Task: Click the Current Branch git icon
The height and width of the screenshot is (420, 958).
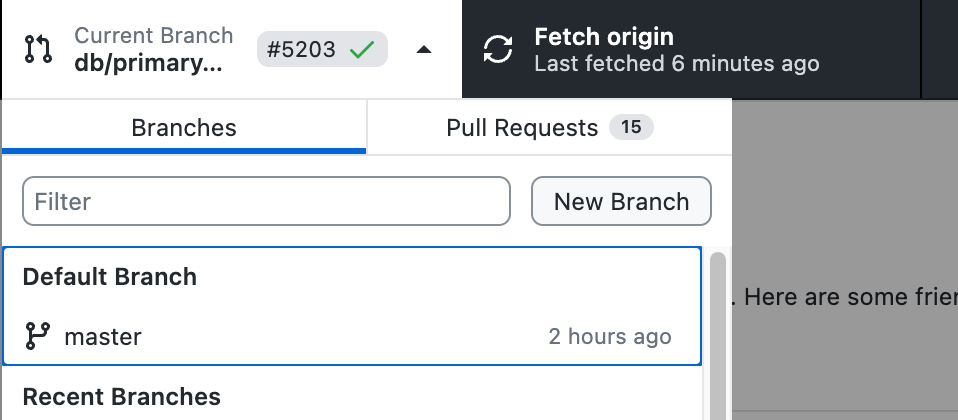Action: [38, 49]
